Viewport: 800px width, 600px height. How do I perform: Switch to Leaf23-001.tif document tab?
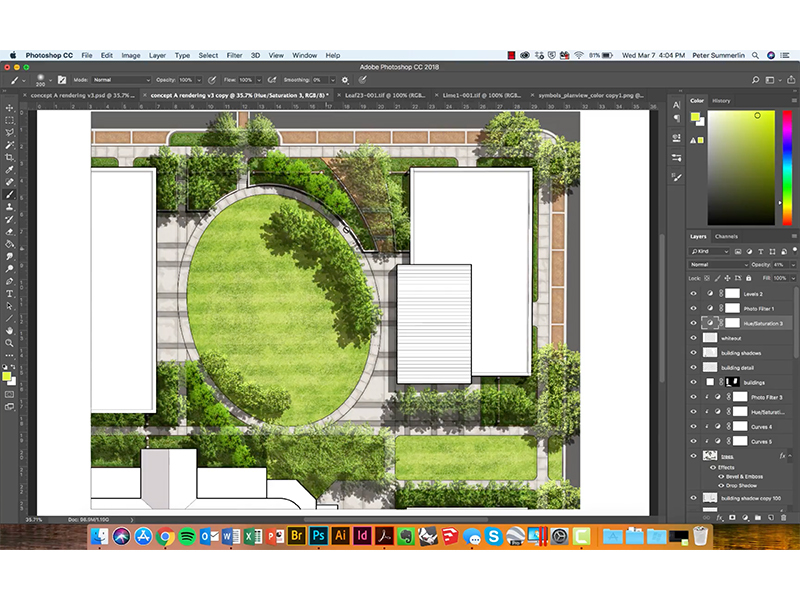[383, 95]
